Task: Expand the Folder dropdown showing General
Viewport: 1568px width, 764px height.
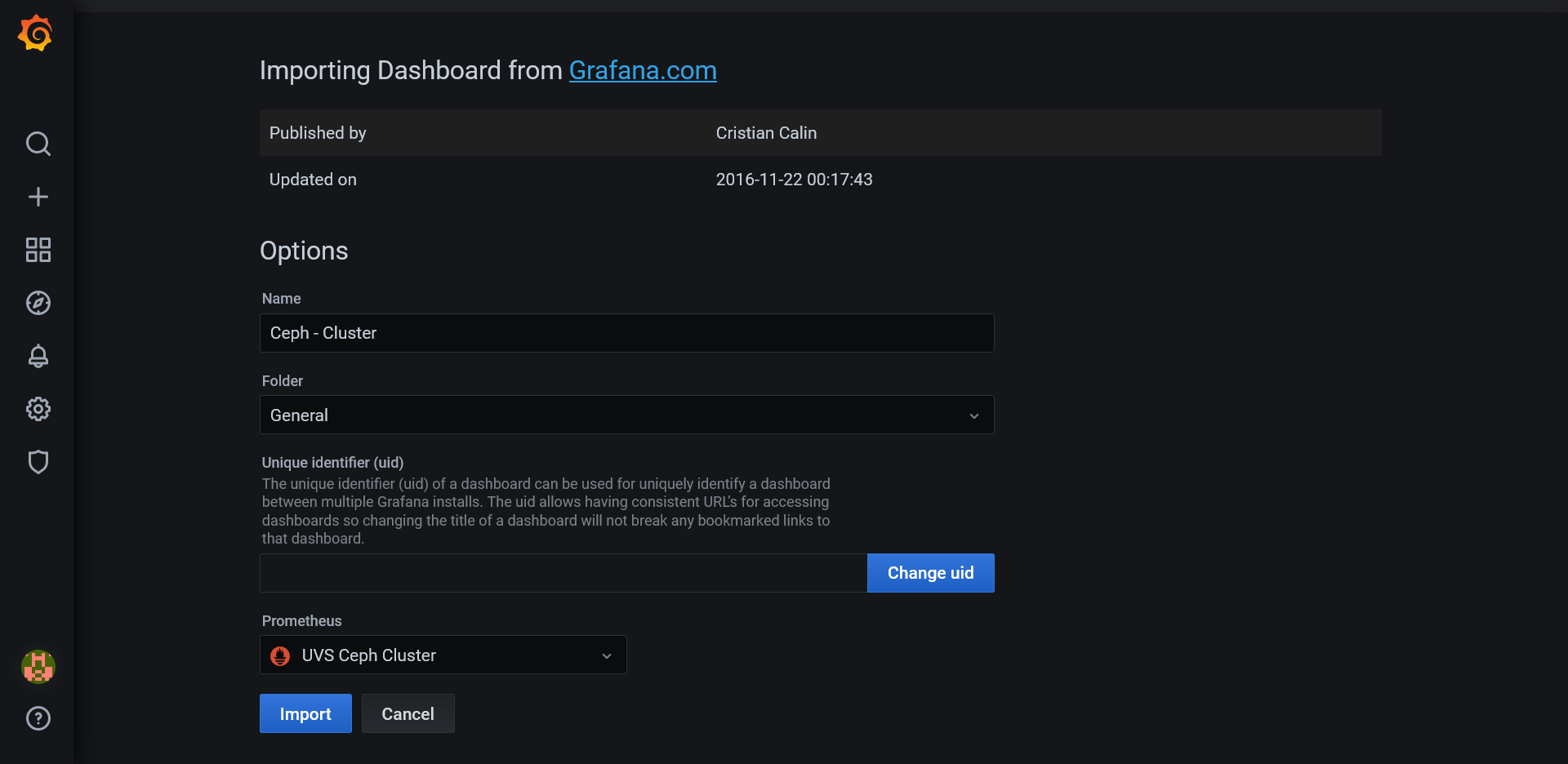Action: [x=627, y=415]
